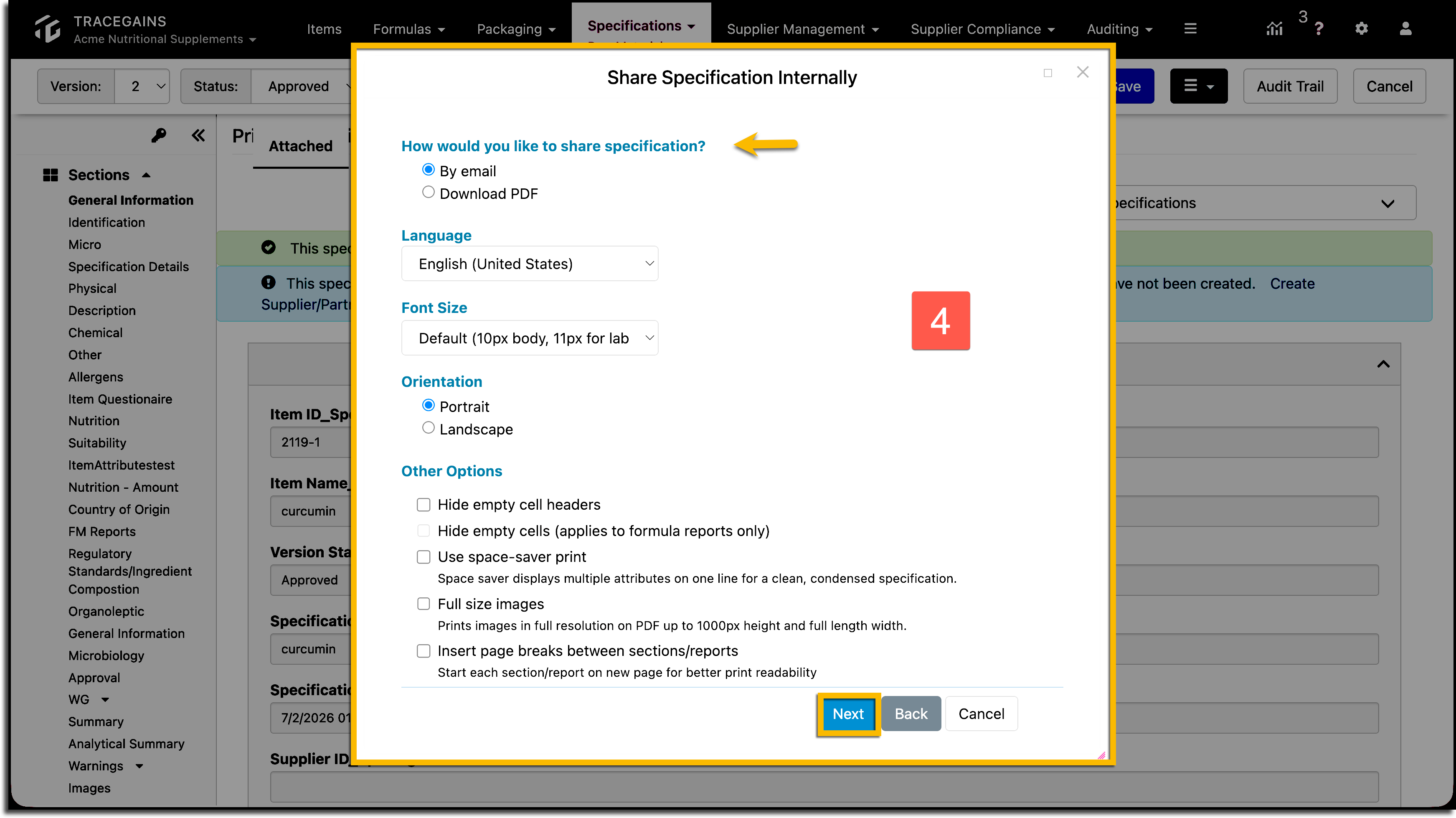Choose Portrait orientation

coord(429,405)
